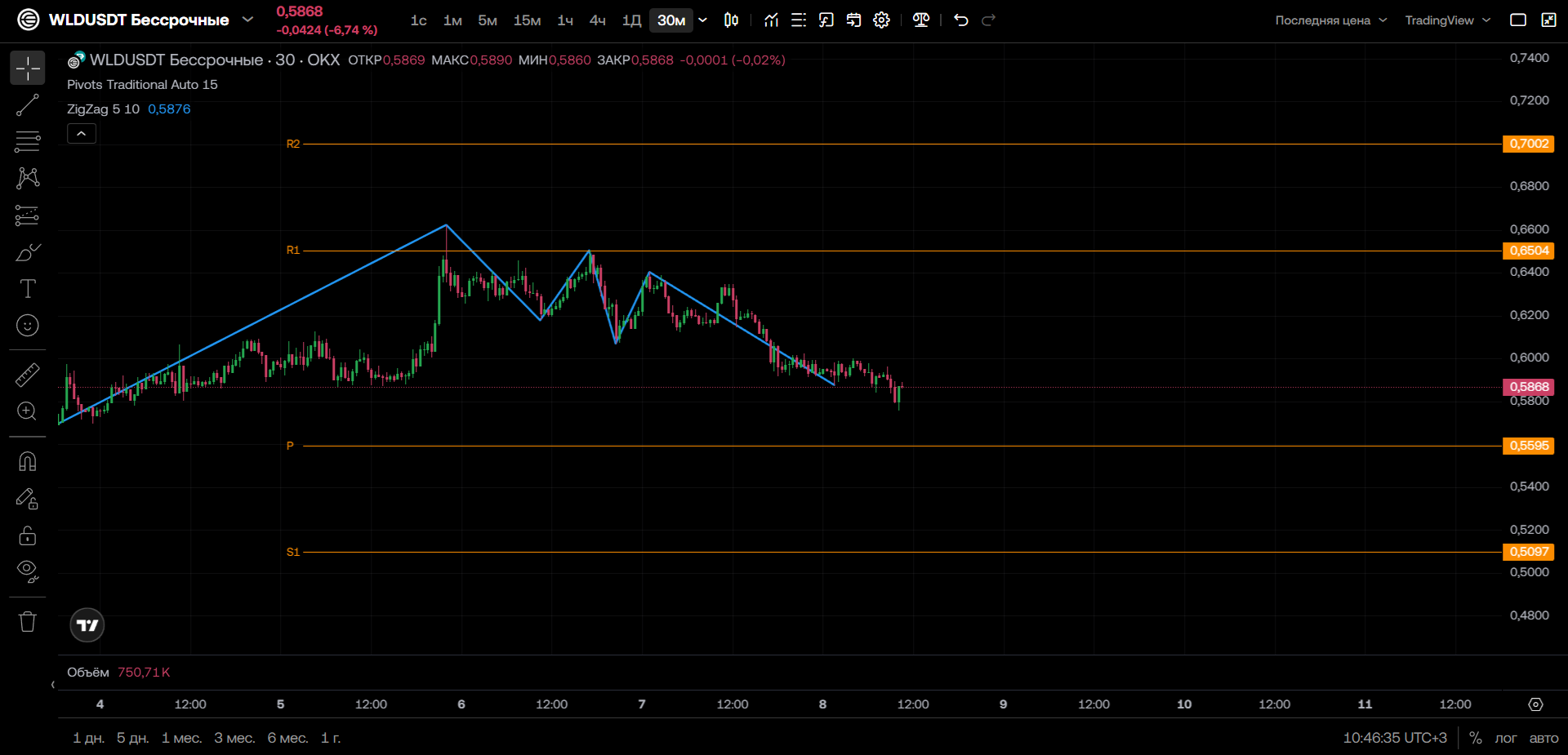Select the crosshair cursor tool
Viewport: 1568px width, 755px height.
pyautogui.click(x=28, y=69)
